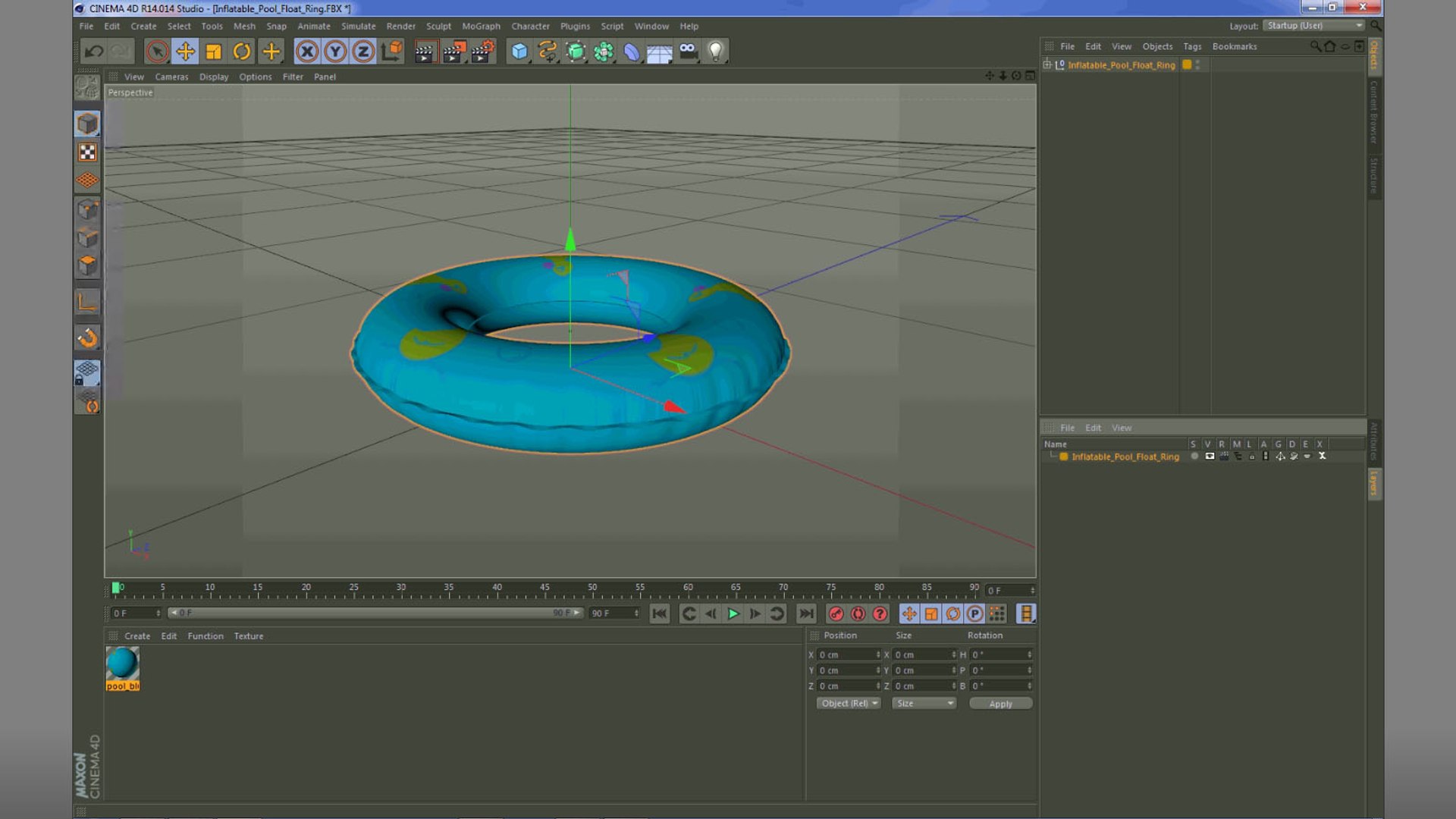Toggle Automatic Keyframing
The width and height of the screenshot is (1456, 819).
tap(858, 613)
